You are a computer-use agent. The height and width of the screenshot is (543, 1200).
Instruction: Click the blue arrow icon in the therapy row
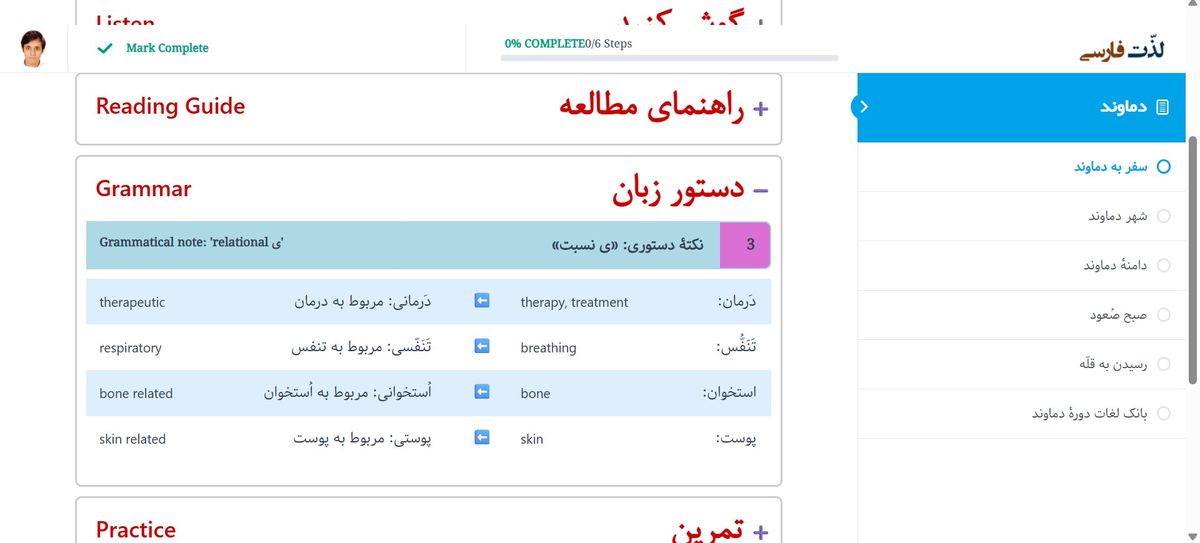click(481, 301)
